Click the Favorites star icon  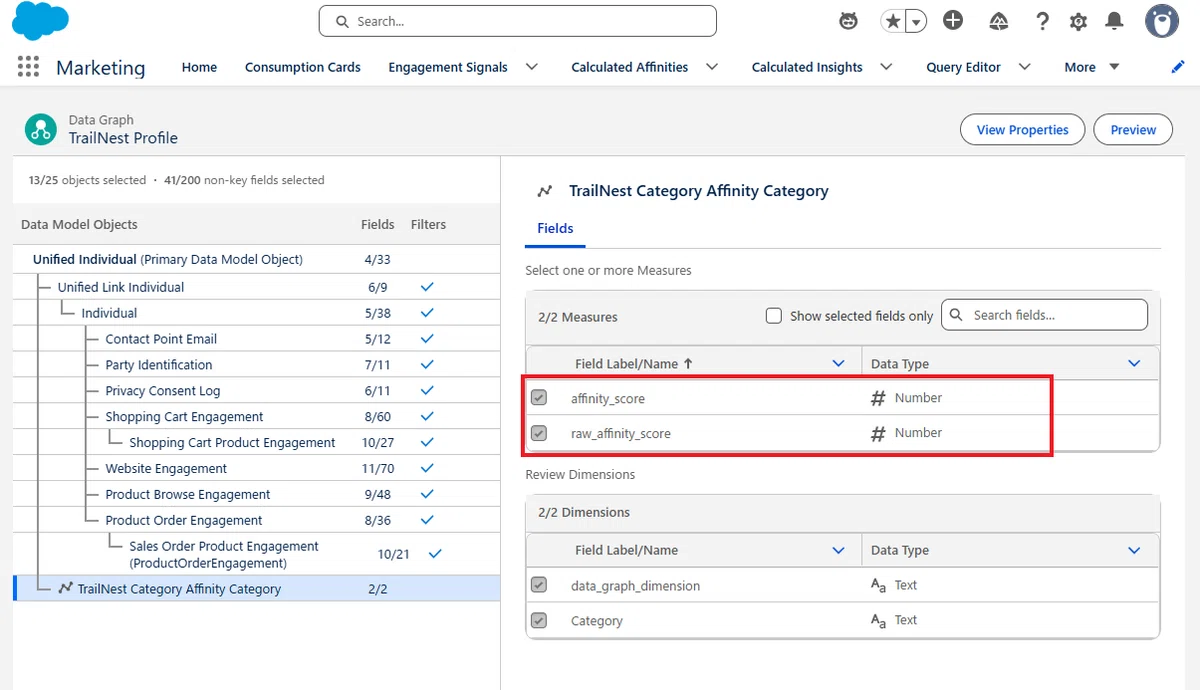coord(892,21)
